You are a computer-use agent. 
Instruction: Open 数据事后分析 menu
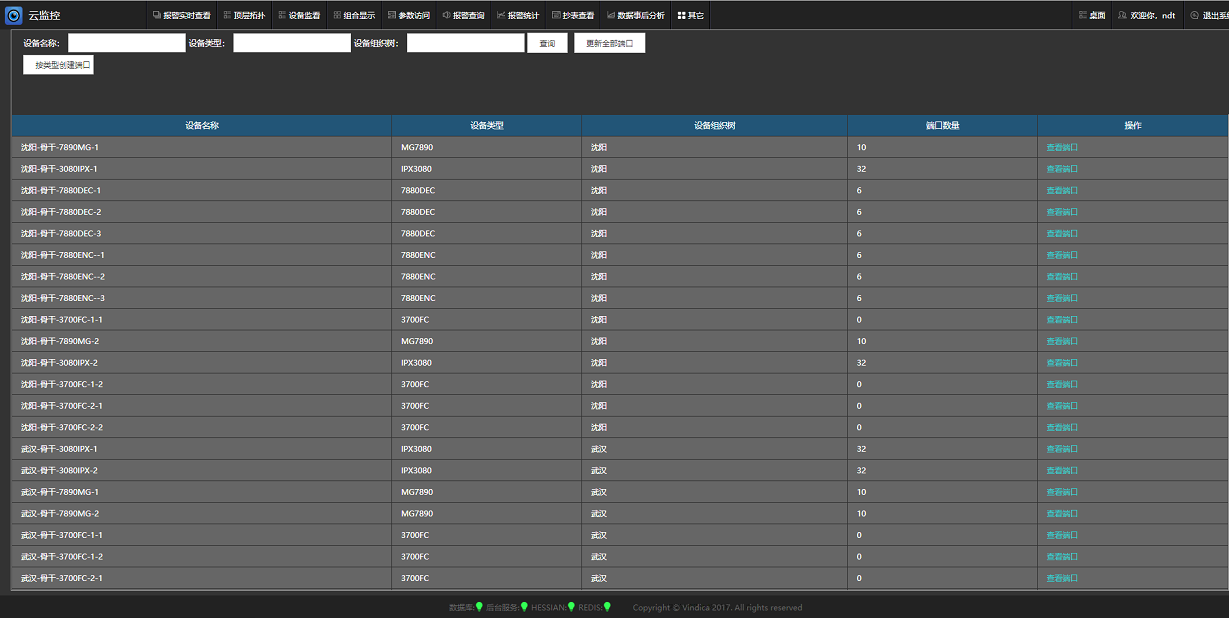tap(635, 15)
